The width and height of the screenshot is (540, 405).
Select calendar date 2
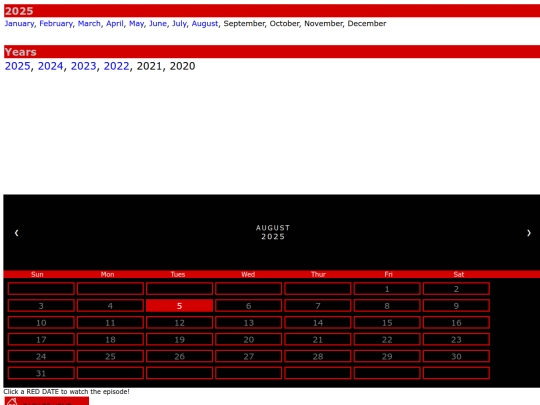456,289
